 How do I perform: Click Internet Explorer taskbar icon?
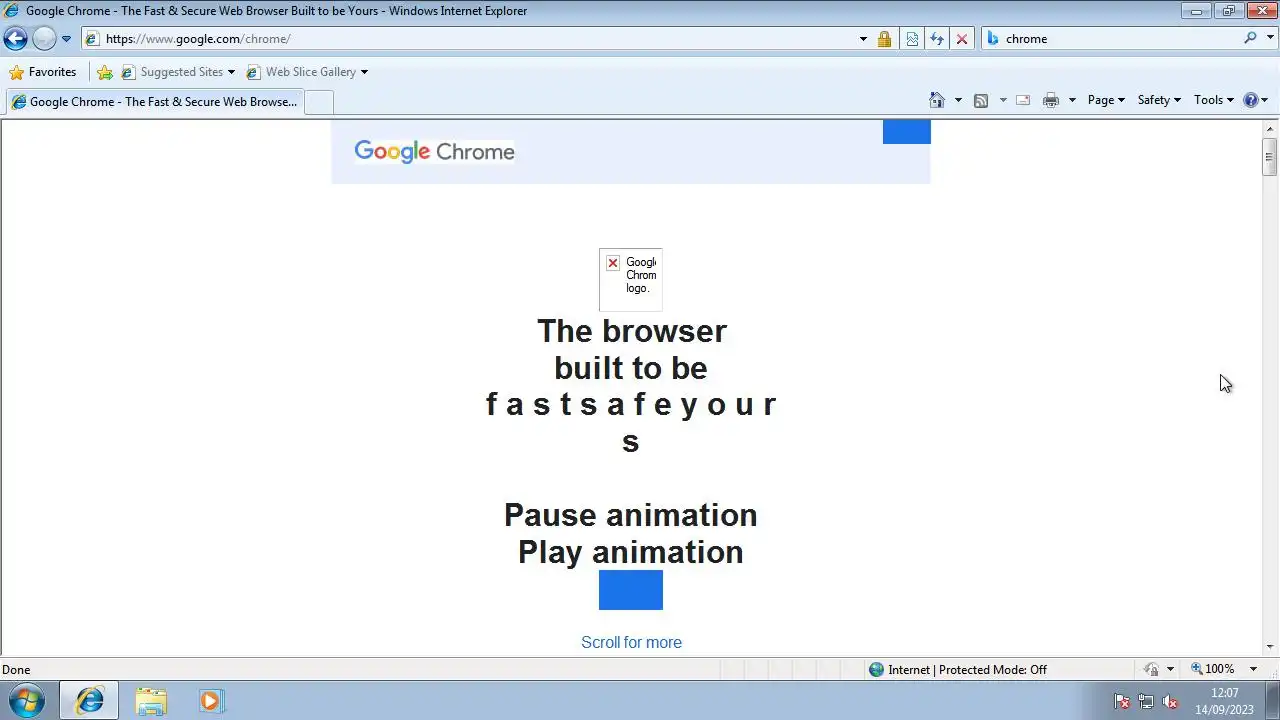pyautogui.click(x=89, y=701)
